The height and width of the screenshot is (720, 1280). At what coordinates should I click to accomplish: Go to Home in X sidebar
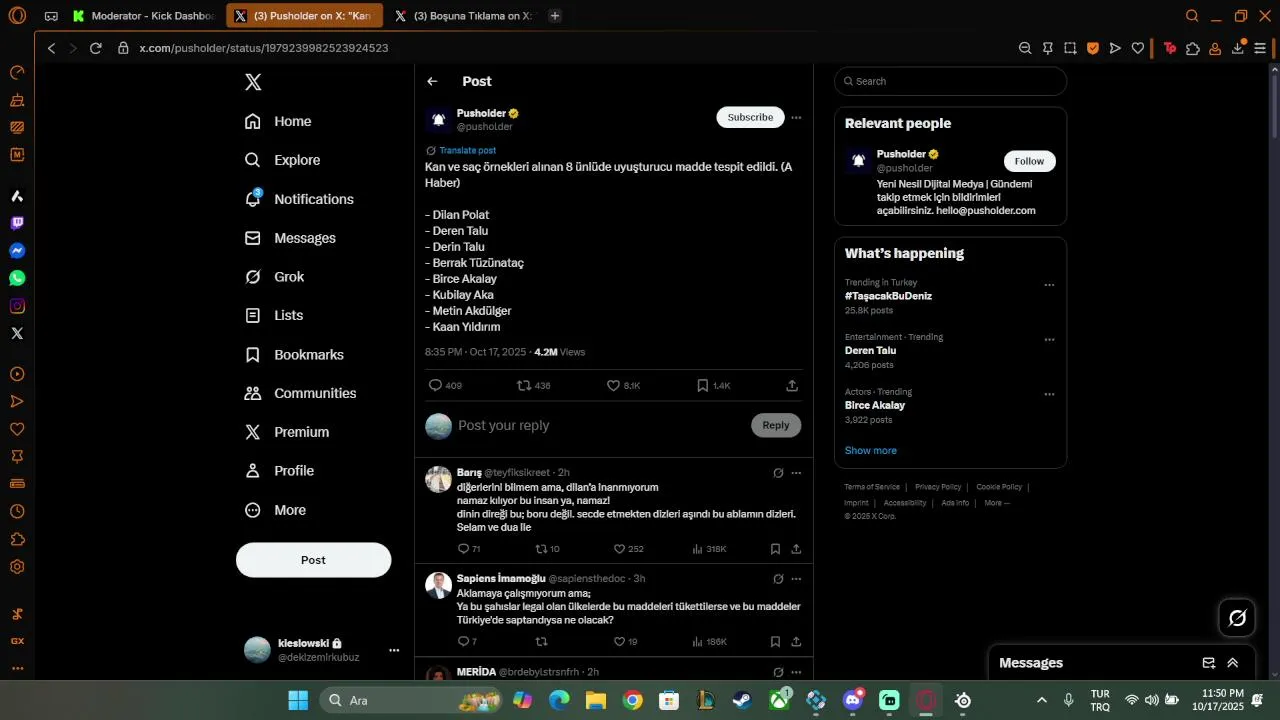click(278, 121)
